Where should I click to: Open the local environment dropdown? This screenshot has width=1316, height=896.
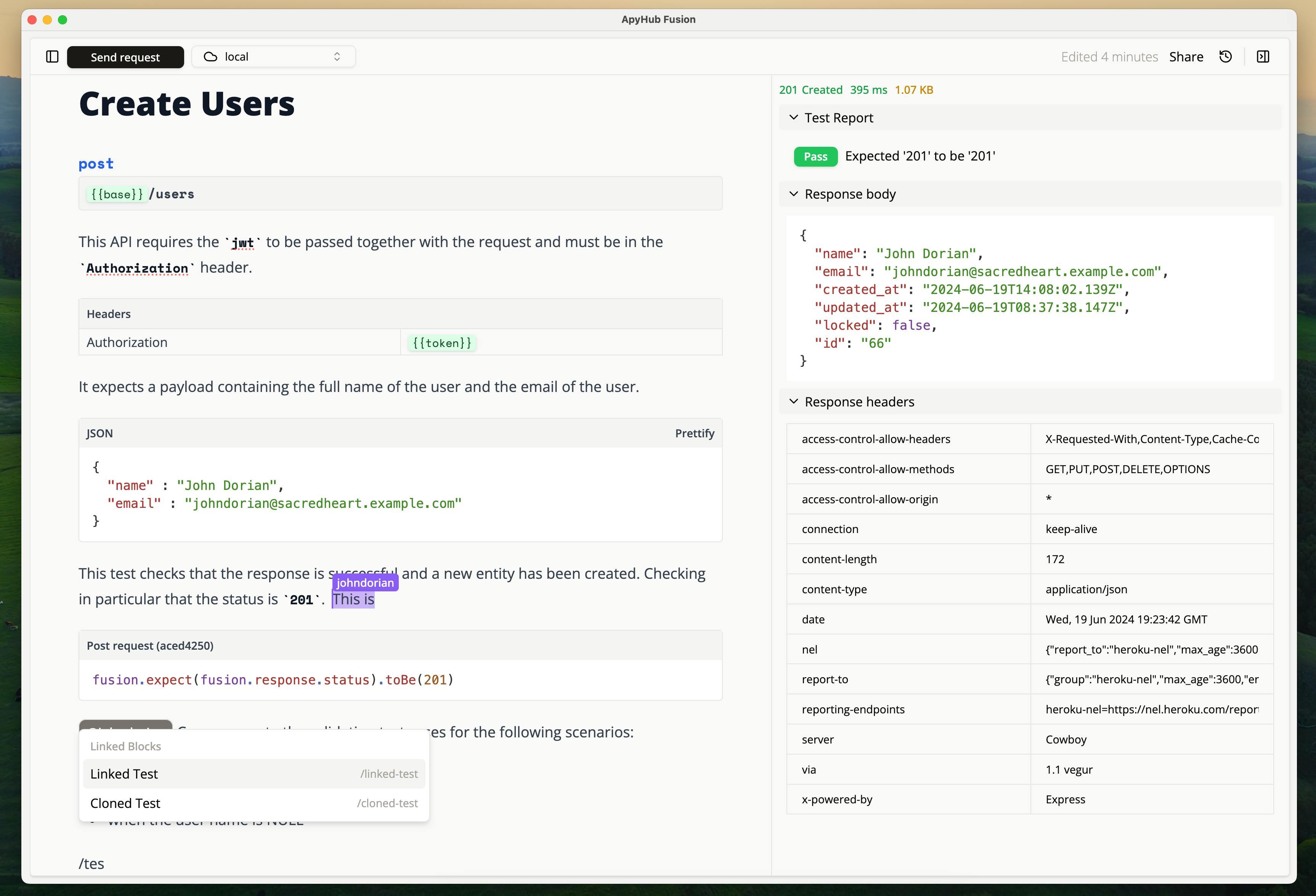273,57
